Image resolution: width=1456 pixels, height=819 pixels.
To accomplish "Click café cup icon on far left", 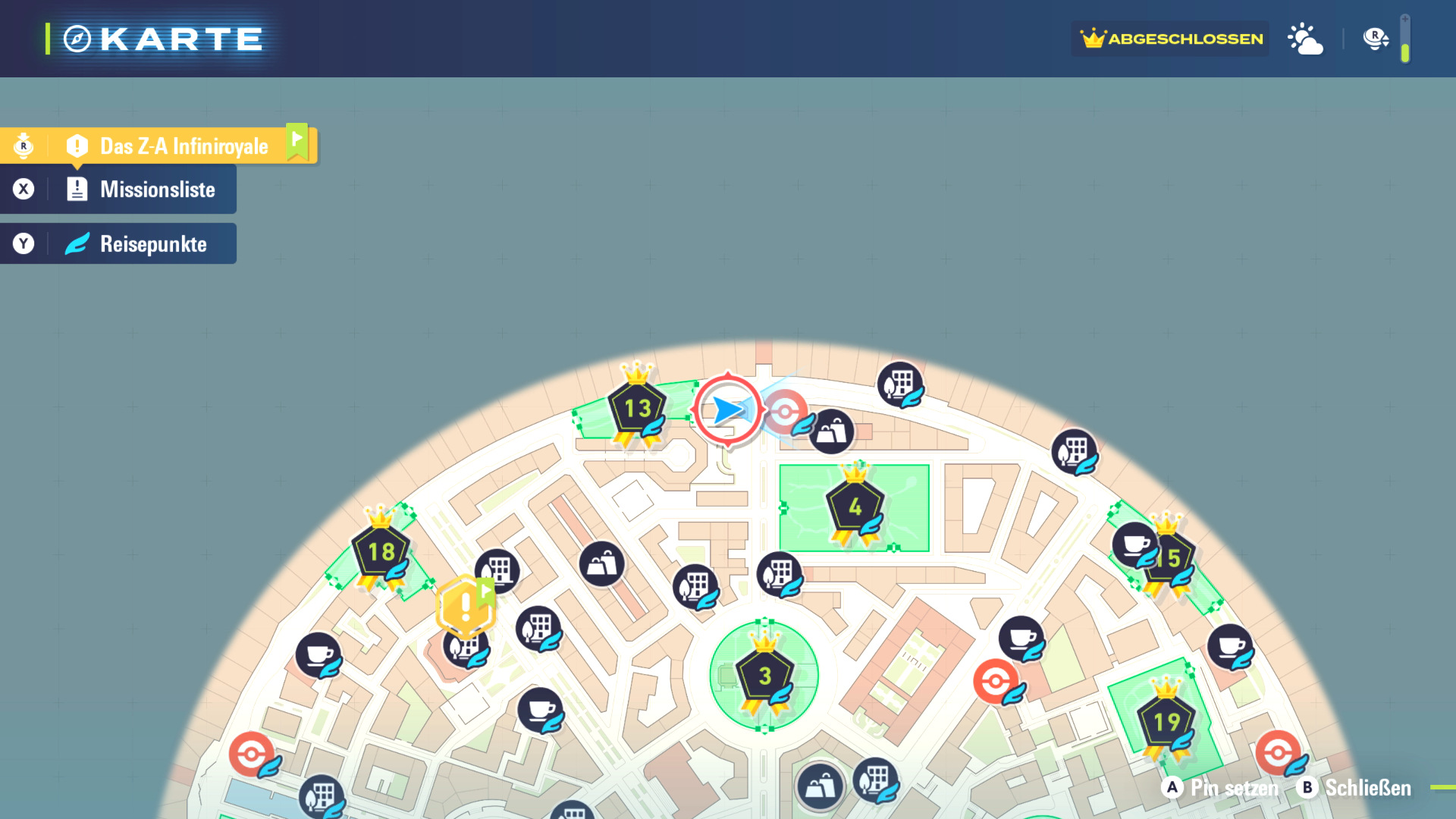I will tap(318, 654).
